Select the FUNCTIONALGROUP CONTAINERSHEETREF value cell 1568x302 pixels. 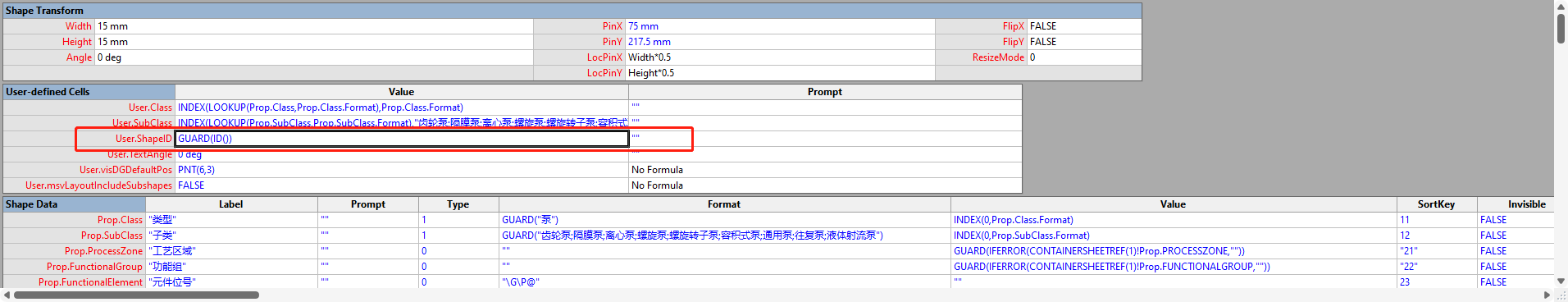pyautogui.click(x=1174, y=267)
